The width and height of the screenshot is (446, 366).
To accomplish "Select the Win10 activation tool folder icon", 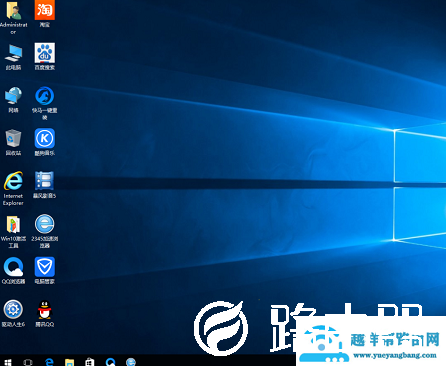I will [x=13, y=224].
